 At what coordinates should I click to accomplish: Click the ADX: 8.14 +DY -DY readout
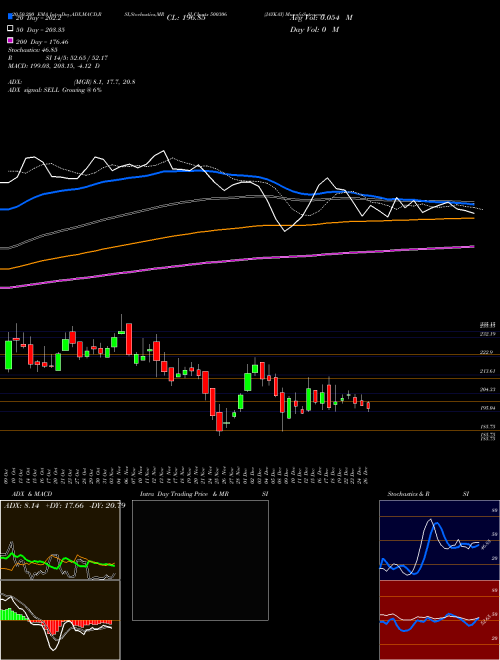click(x=64, y=506)
